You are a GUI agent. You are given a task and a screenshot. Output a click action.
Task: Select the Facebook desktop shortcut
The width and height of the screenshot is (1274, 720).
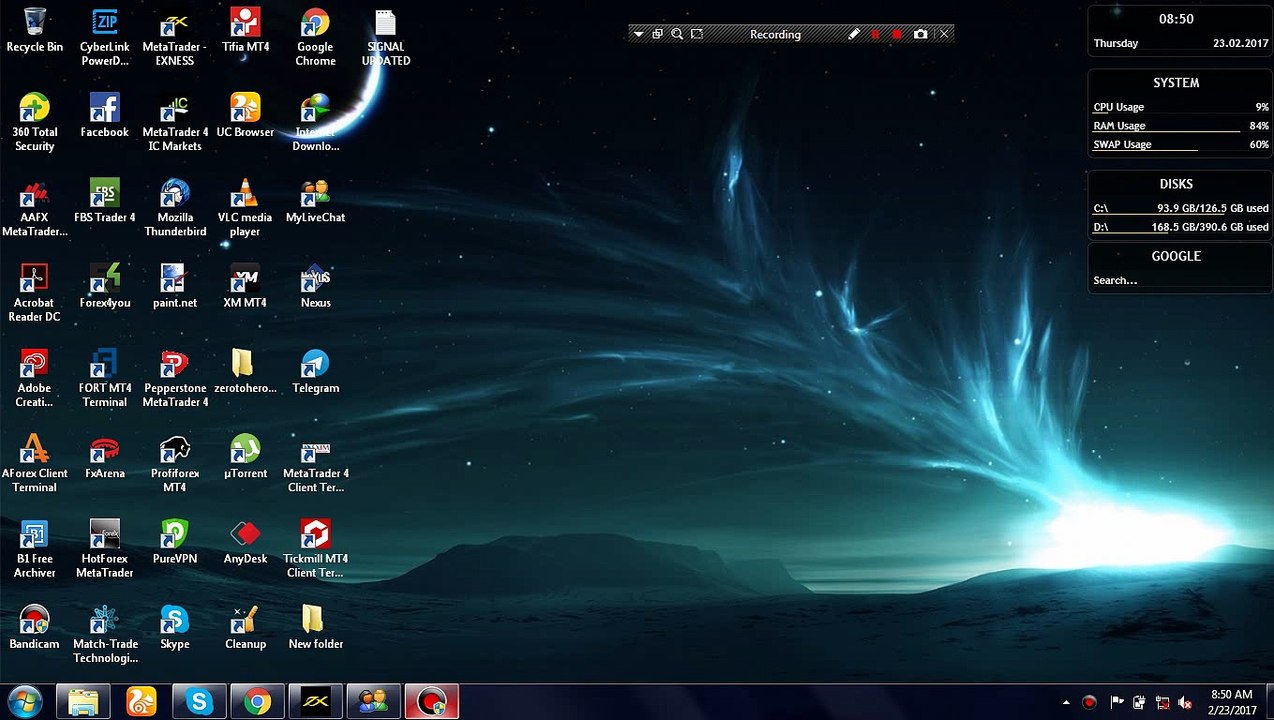(x=104, y=116)
